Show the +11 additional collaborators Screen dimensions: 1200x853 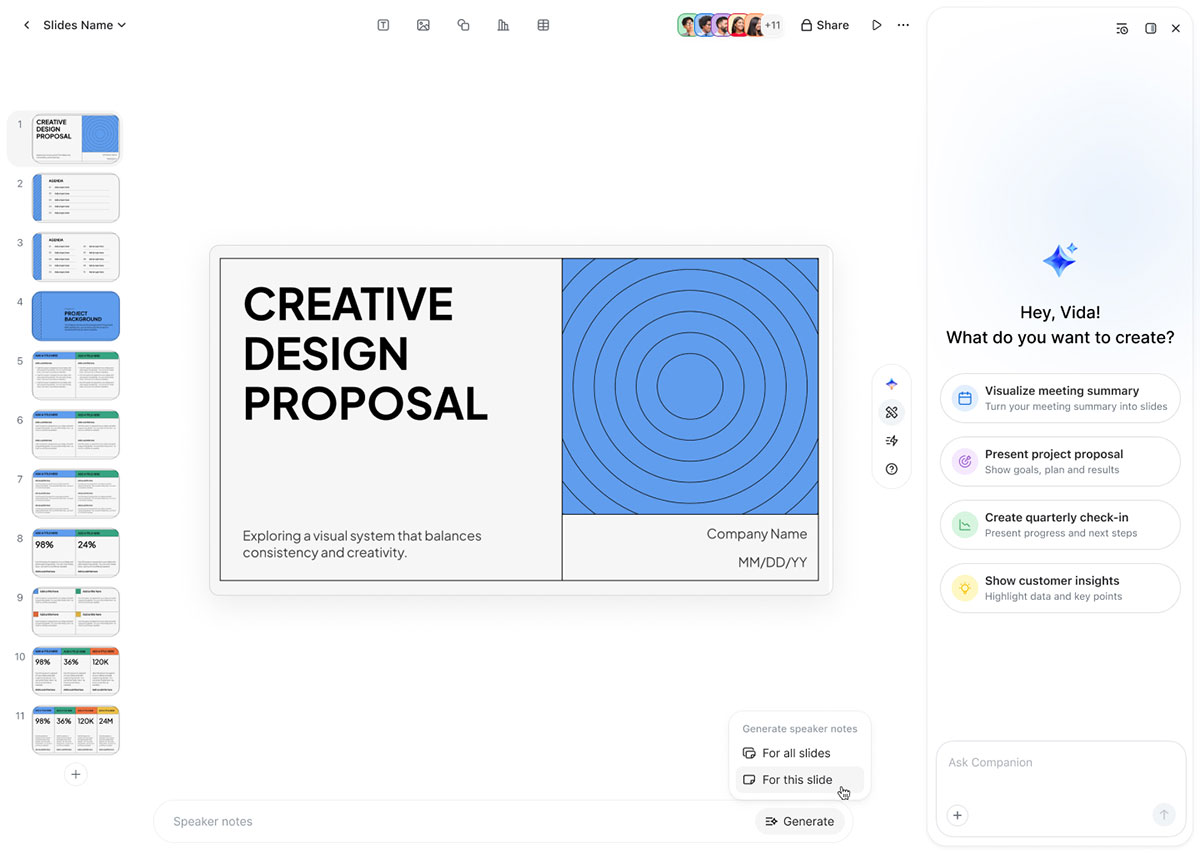773,25
